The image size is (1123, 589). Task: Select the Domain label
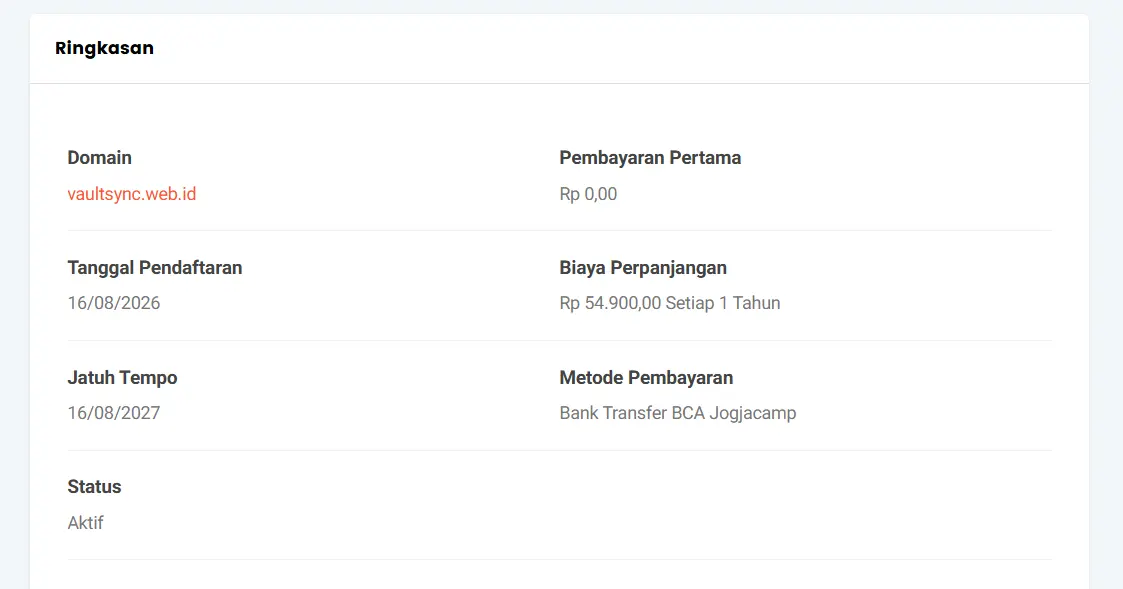click(100, 158)
